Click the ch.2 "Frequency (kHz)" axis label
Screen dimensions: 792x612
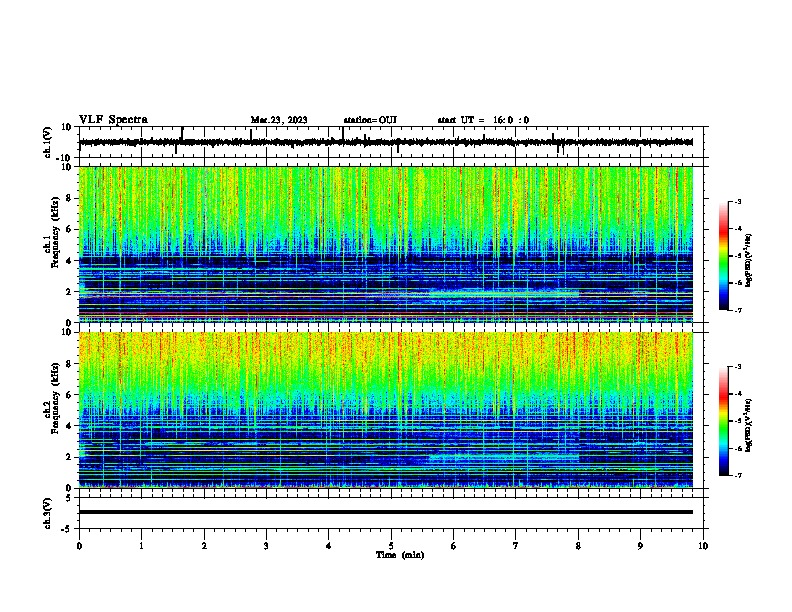pyautogui.click(x=55, y=398)
